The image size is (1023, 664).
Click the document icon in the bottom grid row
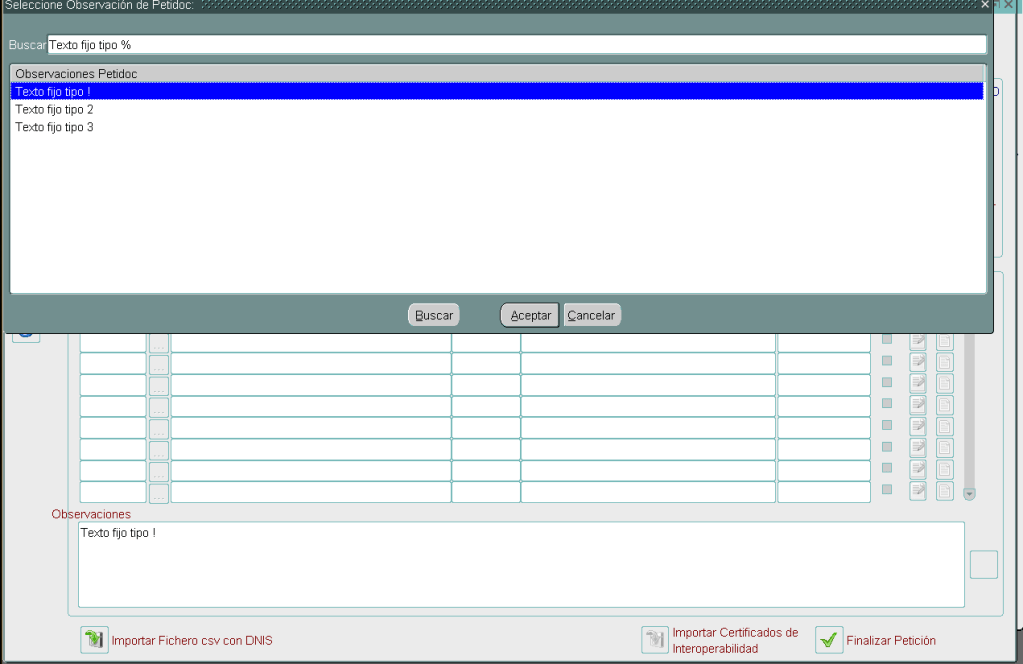(944, 490)
